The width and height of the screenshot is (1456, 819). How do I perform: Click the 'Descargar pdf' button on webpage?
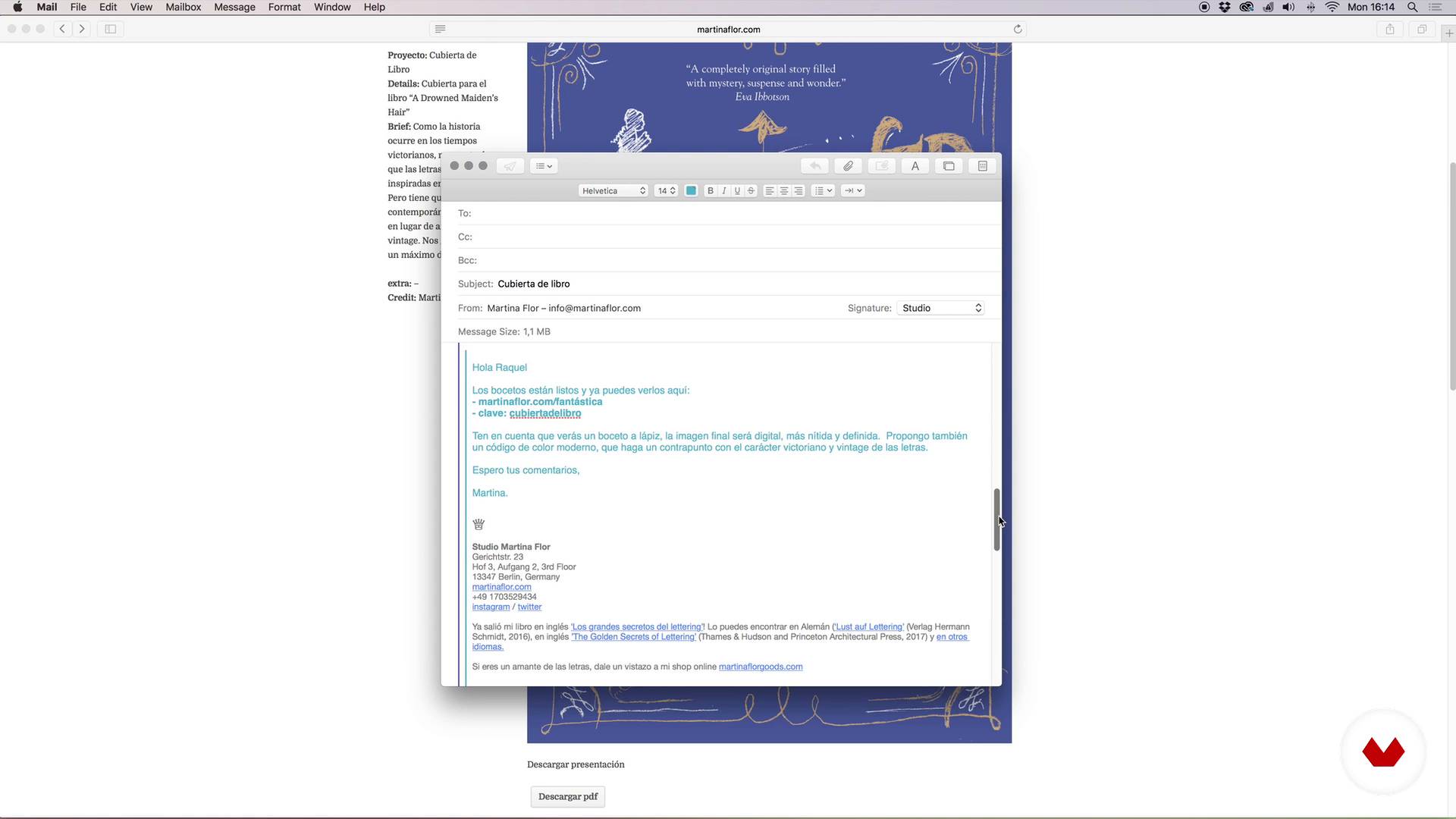click(567, 796)
